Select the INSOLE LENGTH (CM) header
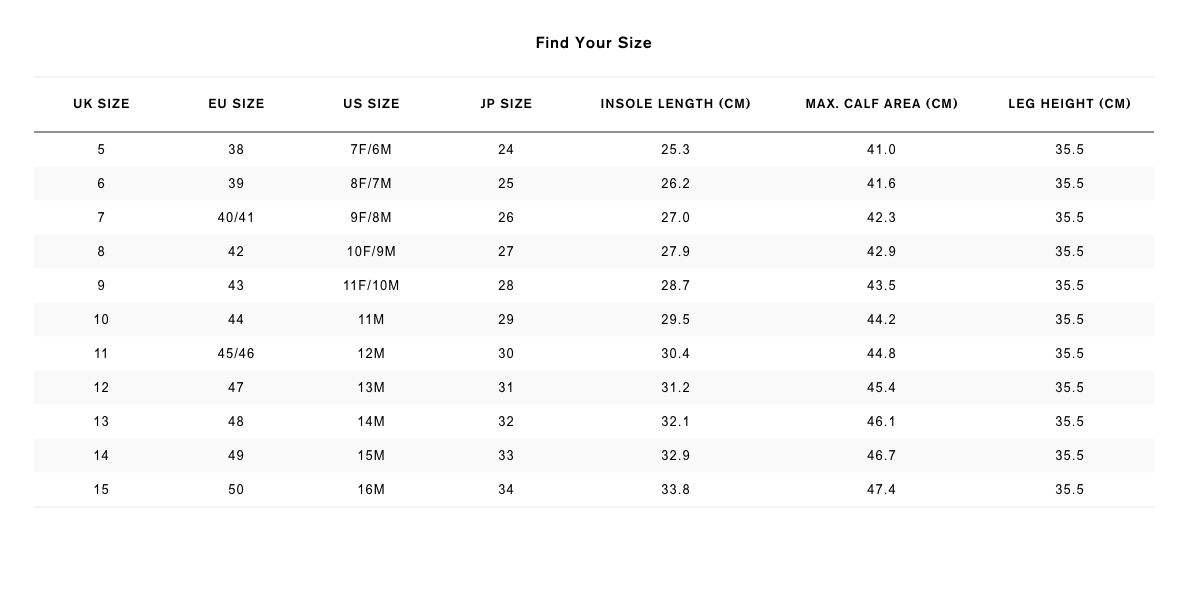This screenshot has height=590, width=1190. (x=675, y=104)
